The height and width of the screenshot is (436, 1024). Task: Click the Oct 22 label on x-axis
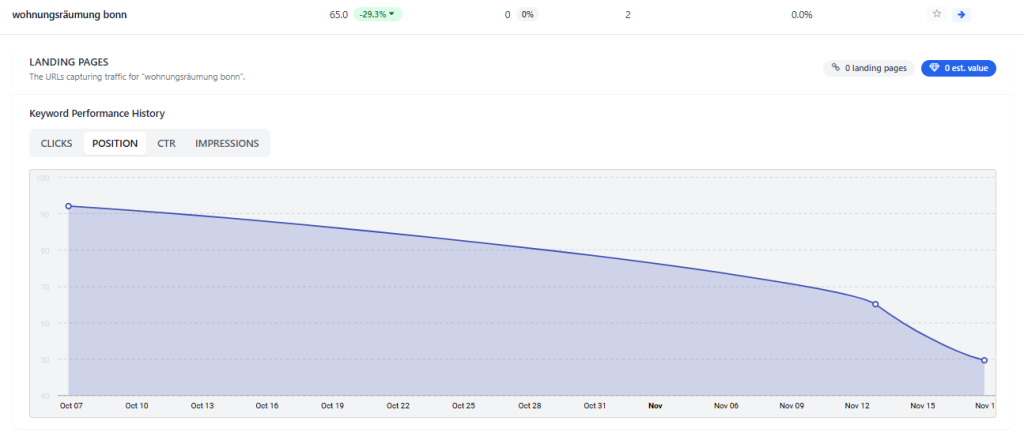[x=397, y=406]
